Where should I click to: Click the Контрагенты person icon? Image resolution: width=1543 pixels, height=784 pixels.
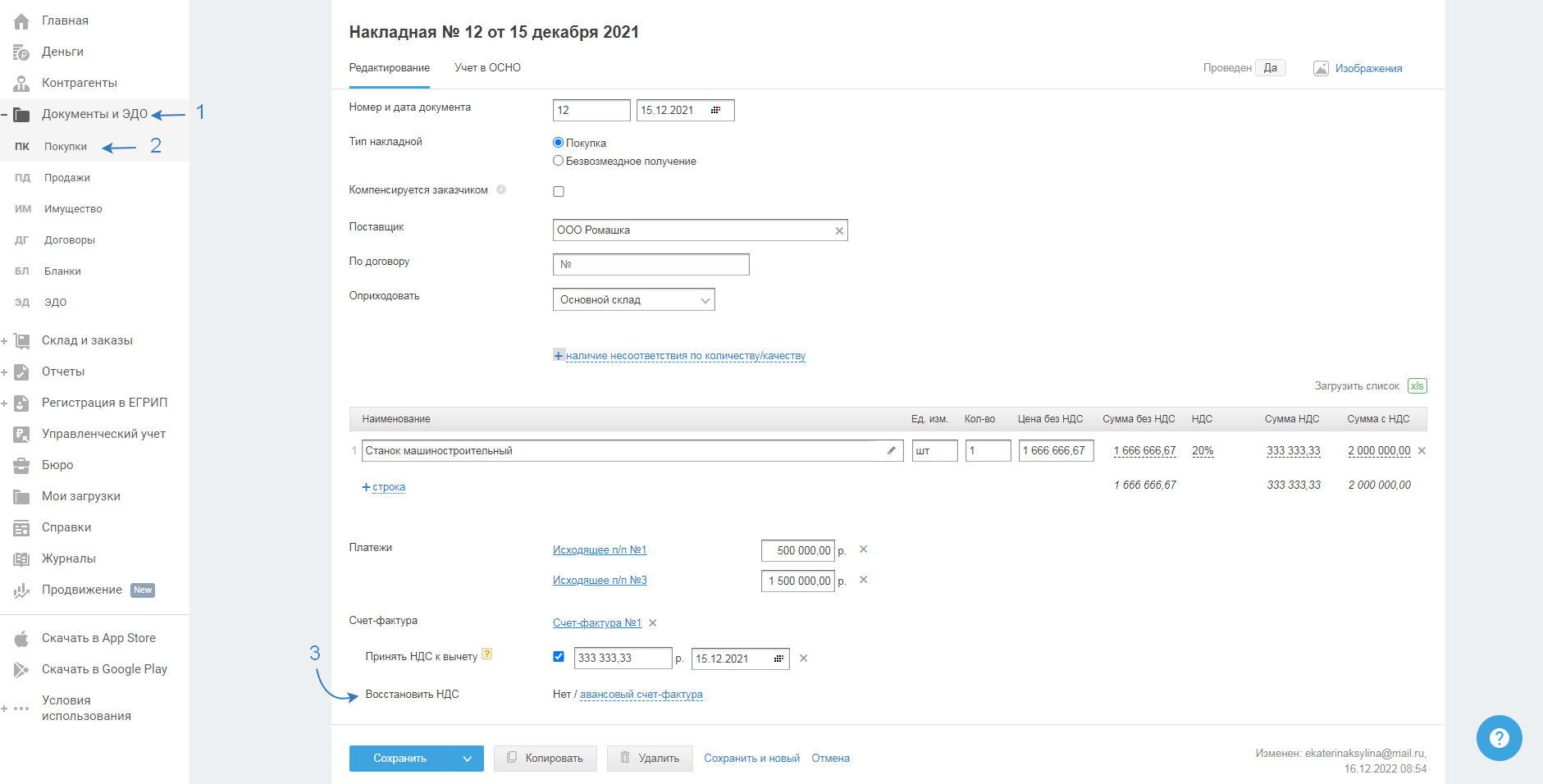pyautogui.click(x=21, y=84)
